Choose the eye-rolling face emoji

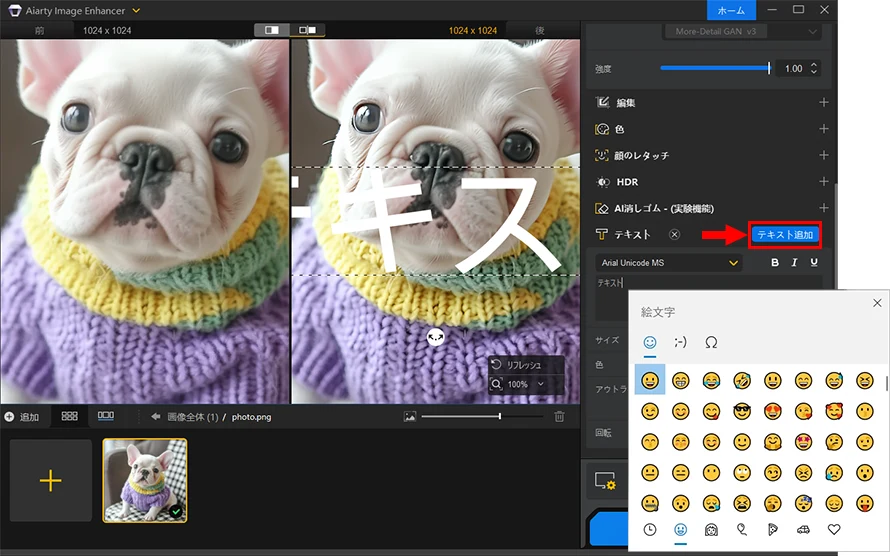(742, 472)
